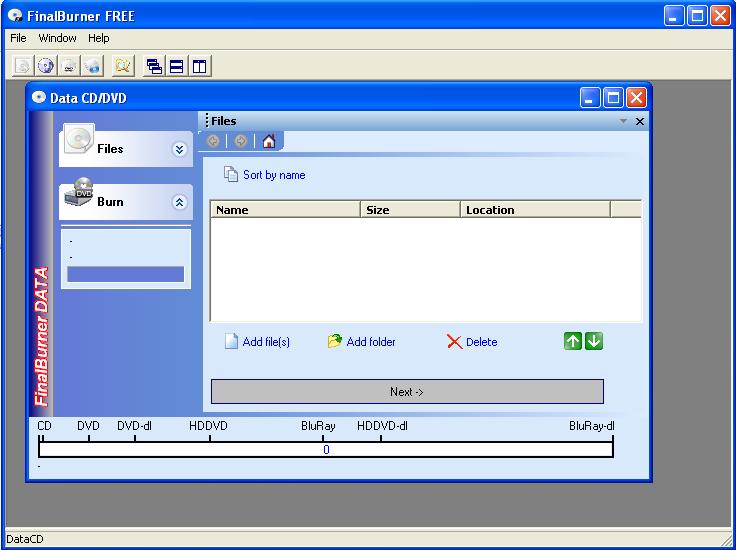This screenshot has height=550, width=736.
Task: Go to home page in Files panel
Action: click(x=268, y=141)
